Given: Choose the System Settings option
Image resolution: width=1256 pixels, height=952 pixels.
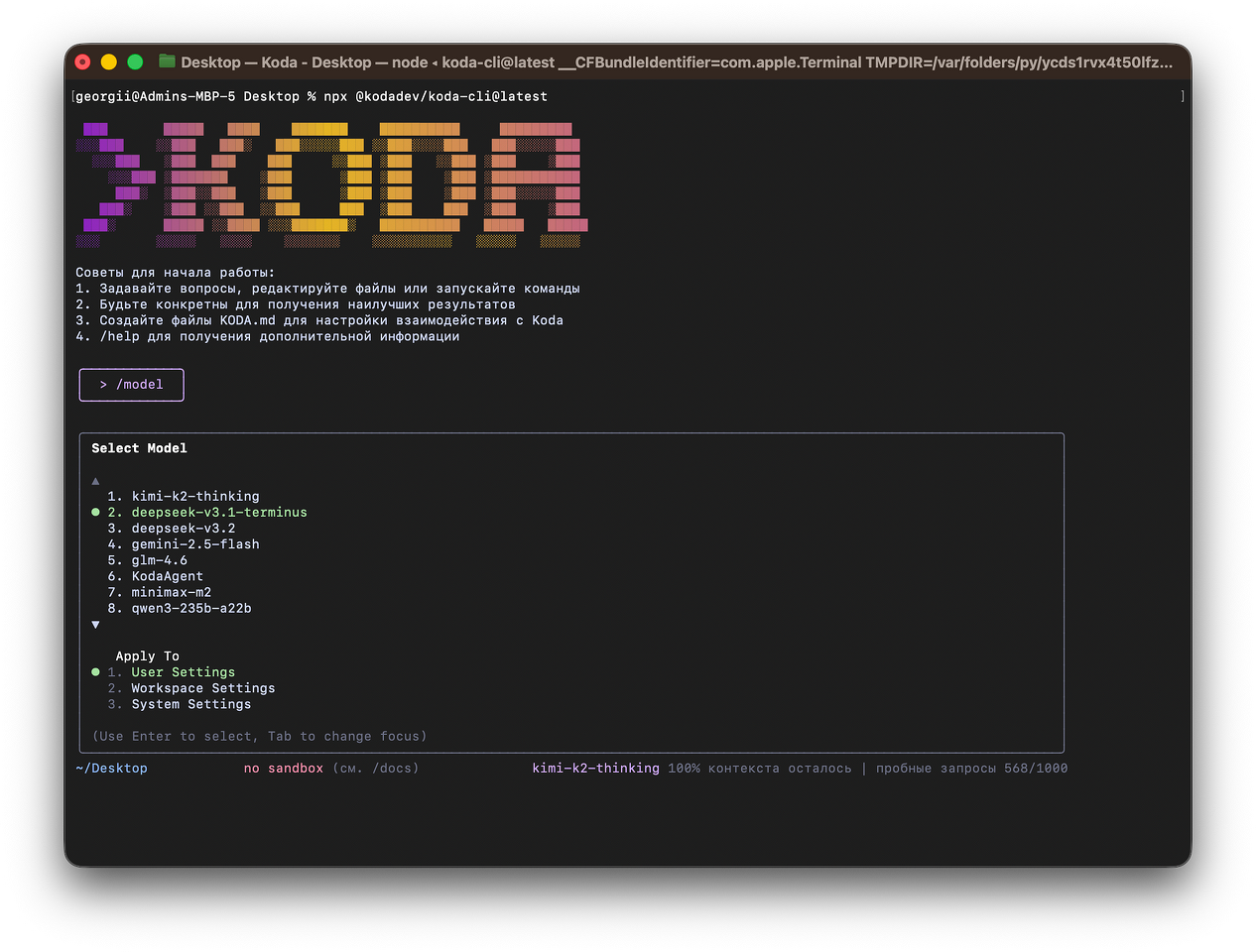Looking at the screenshot, I should tap(190, 704).
